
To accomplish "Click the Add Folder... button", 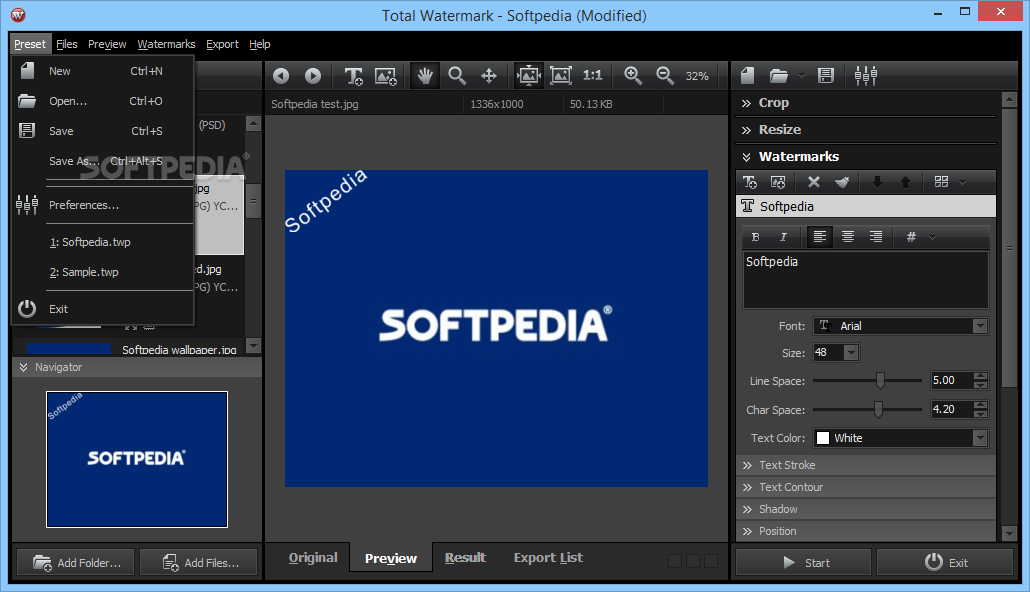I will [76, 562].
